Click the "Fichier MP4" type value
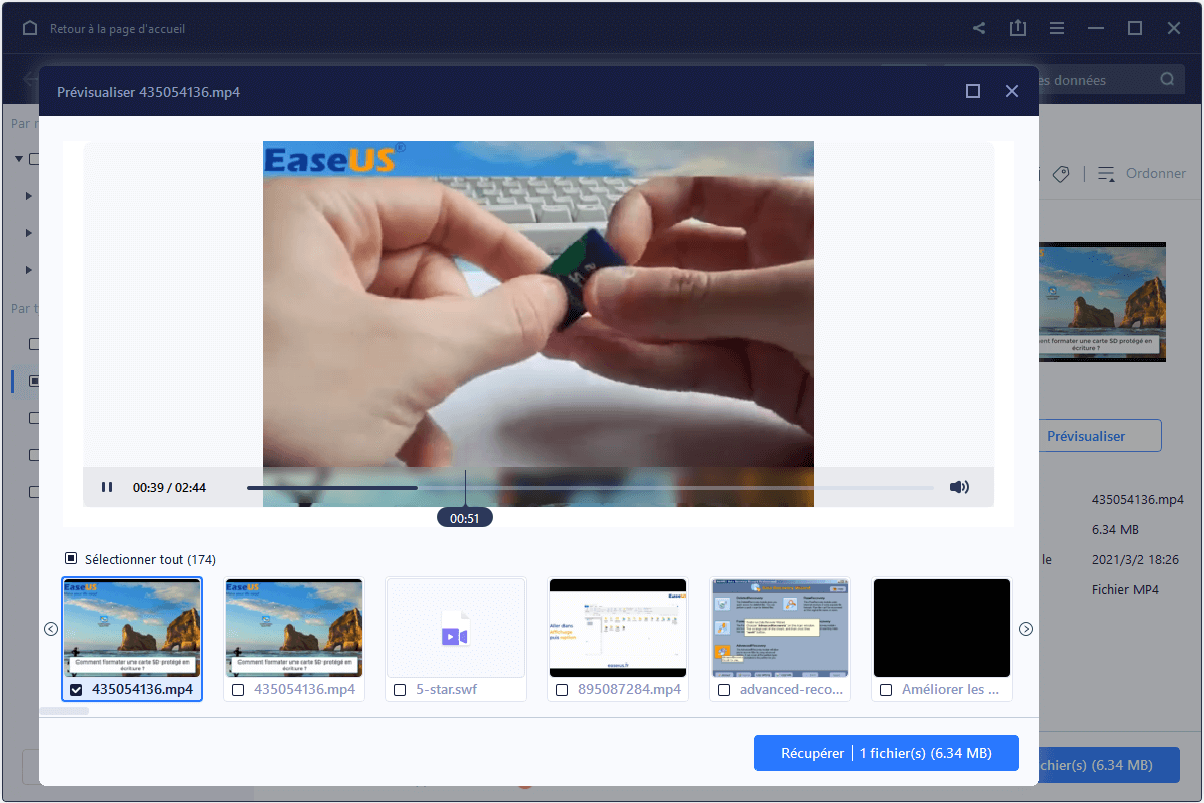The image size is (1204, 803). coord(1125,590)
